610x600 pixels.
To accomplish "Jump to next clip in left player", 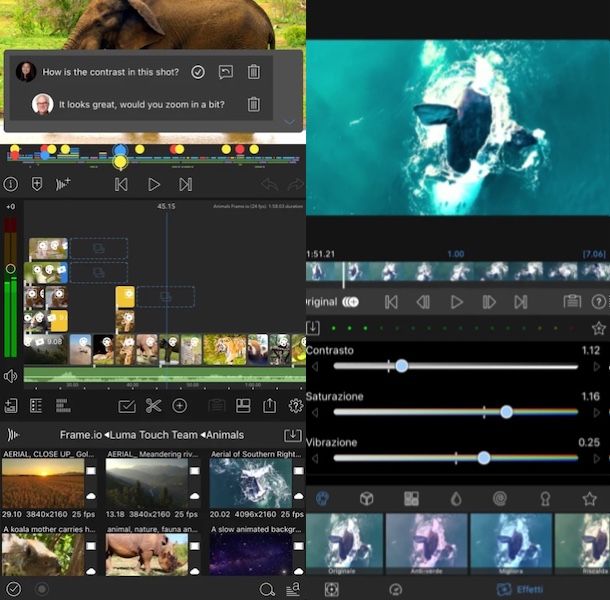I will [186, 184].
